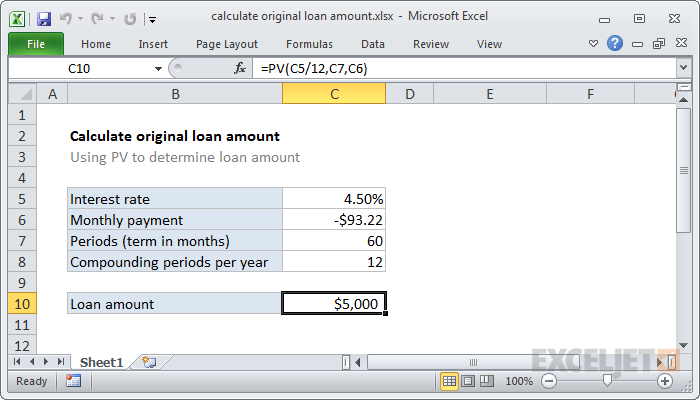Click the green File button
This screenshot has height=400, width=700.
35,44
